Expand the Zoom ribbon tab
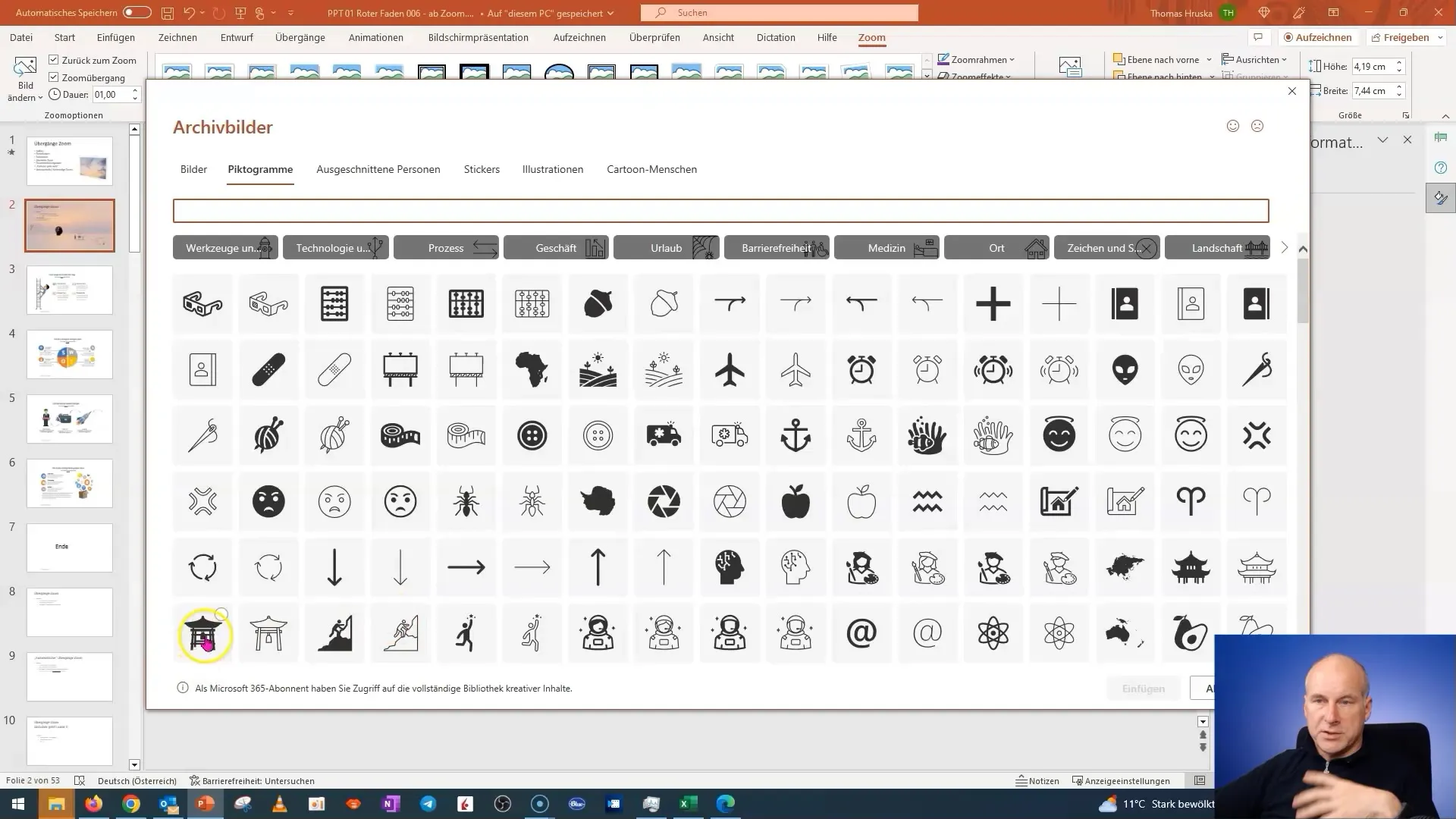This screenshot has width=1456, height=819. click(872, 38)
